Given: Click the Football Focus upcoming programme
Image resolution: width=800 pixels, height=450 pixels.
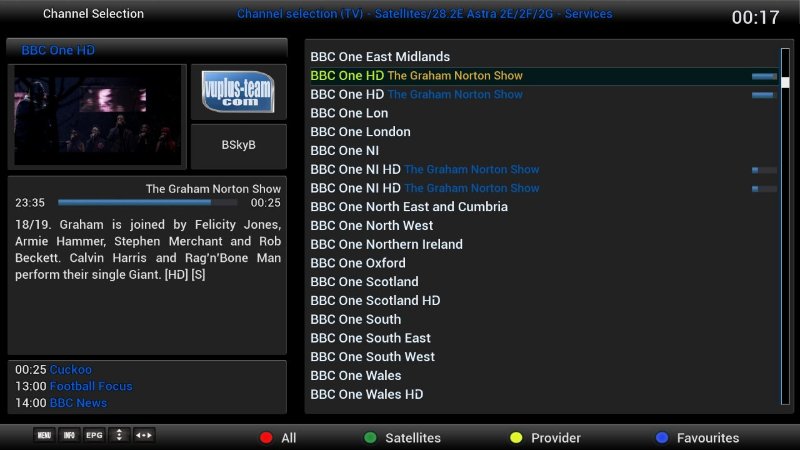Looking at the screenshot, I should (90, 387).
